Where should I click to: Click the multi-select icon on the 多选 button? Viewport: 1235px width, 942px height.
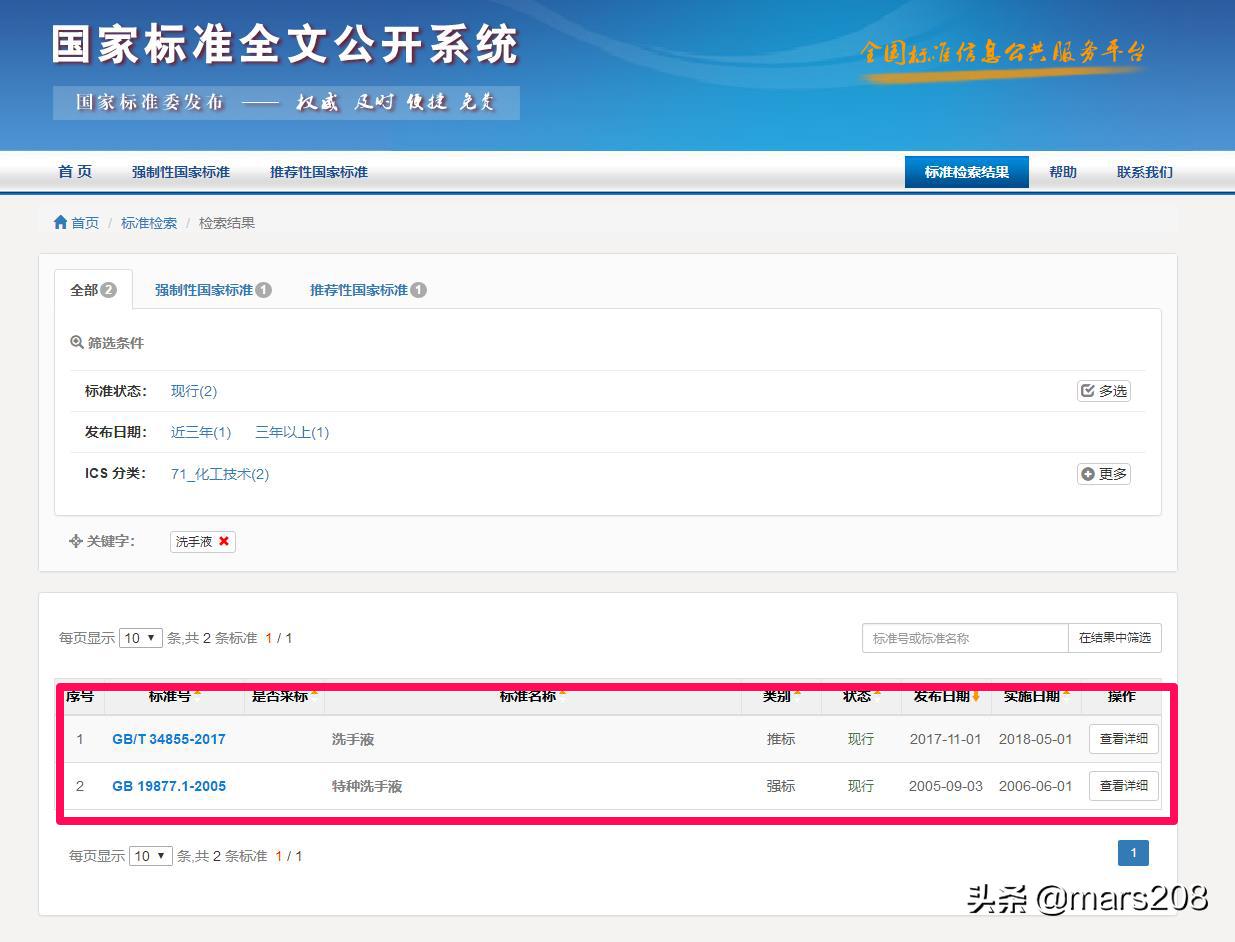coord(1088,391)
